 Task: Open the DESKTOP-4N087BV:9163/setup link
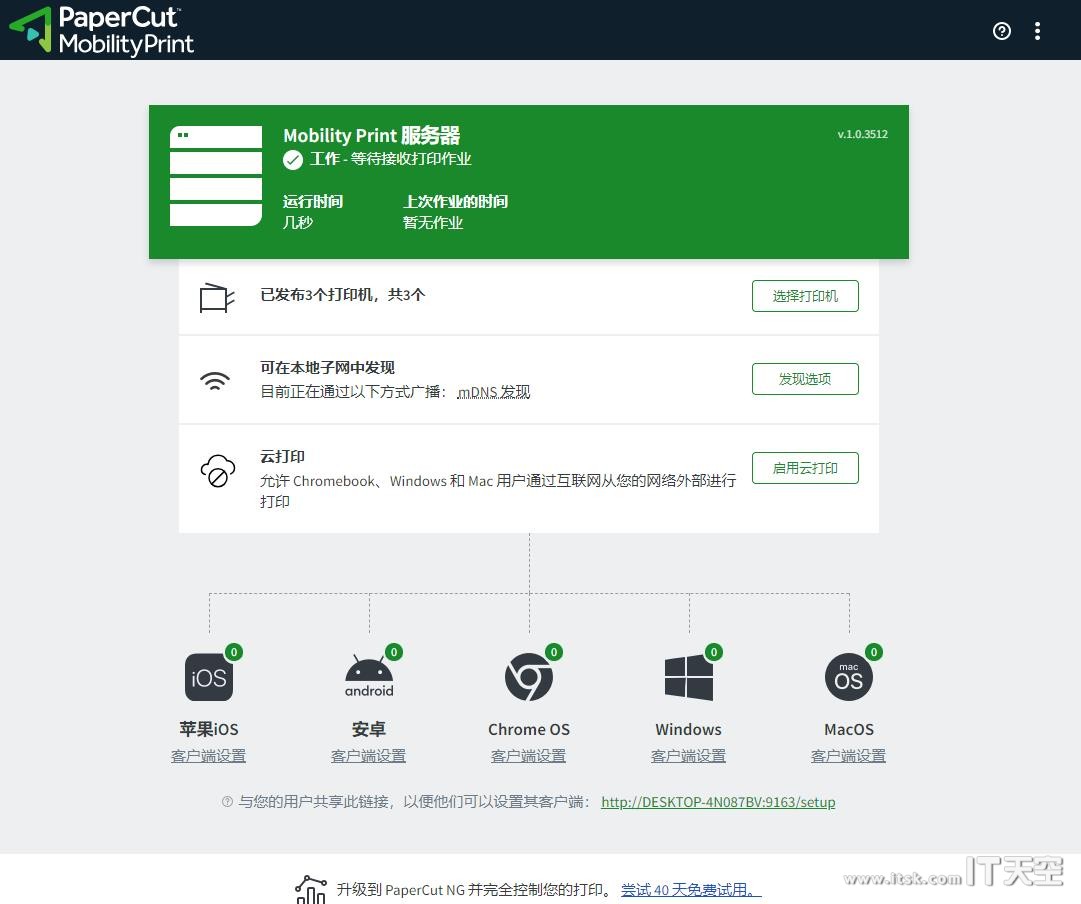pos(718,802)
